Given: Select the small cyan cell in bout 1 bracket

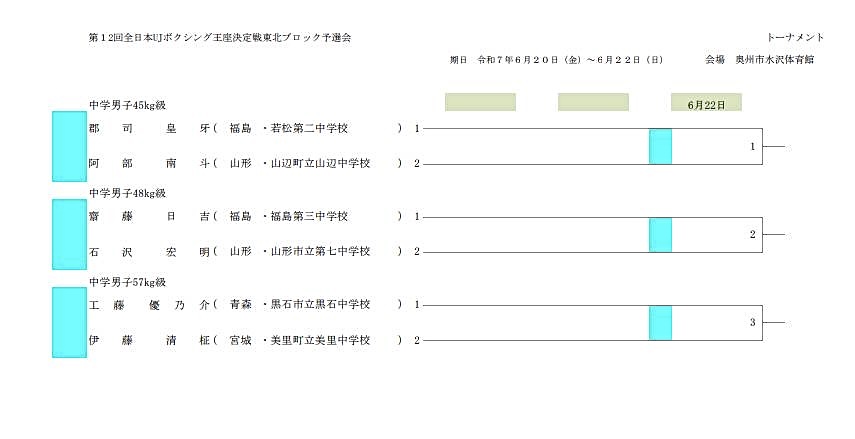Looking at the screenshot, I should 660,146.
